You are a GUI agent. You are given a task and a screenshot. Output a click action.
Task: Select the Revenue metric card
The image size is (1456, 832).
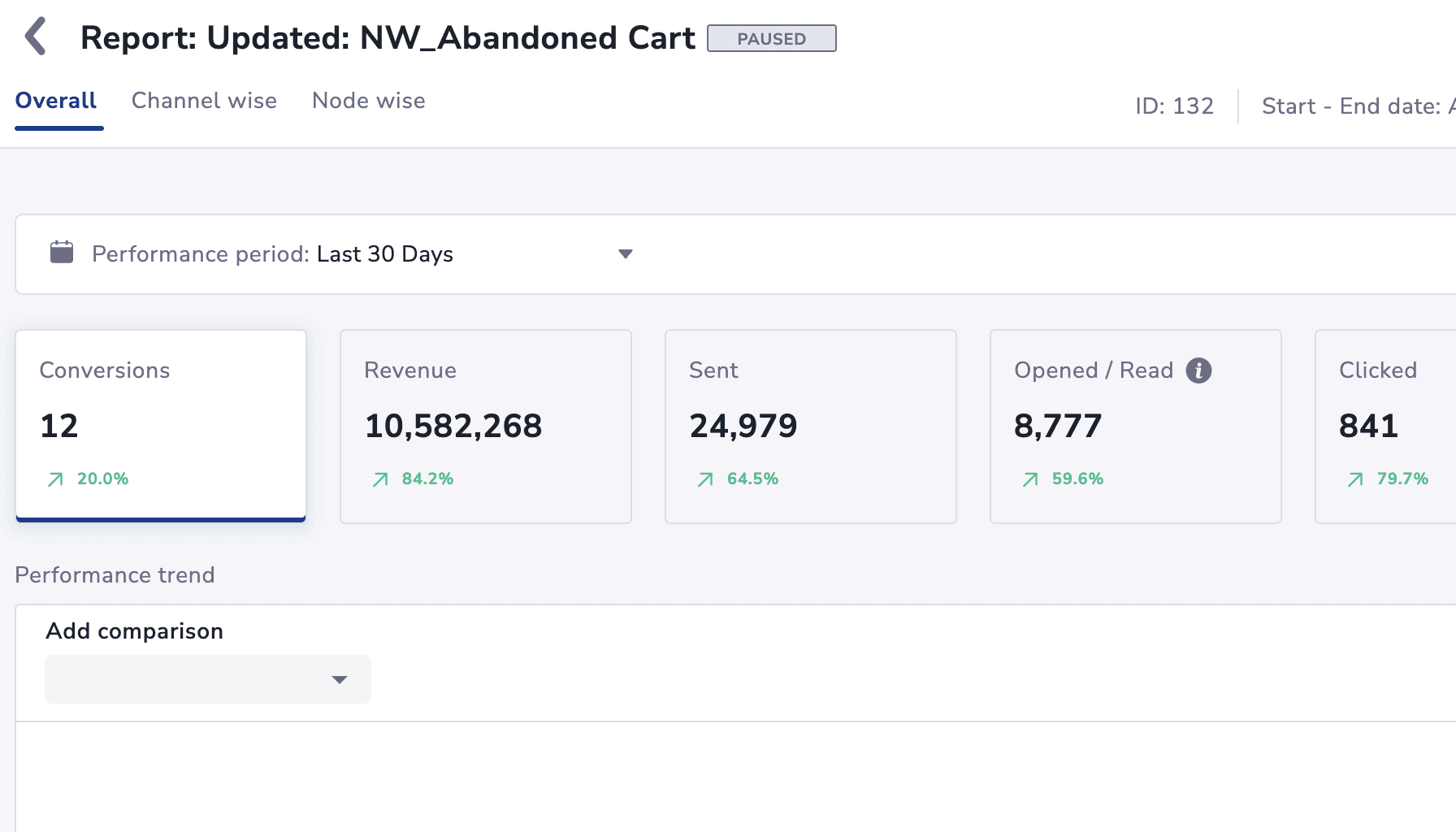point(486,426)
